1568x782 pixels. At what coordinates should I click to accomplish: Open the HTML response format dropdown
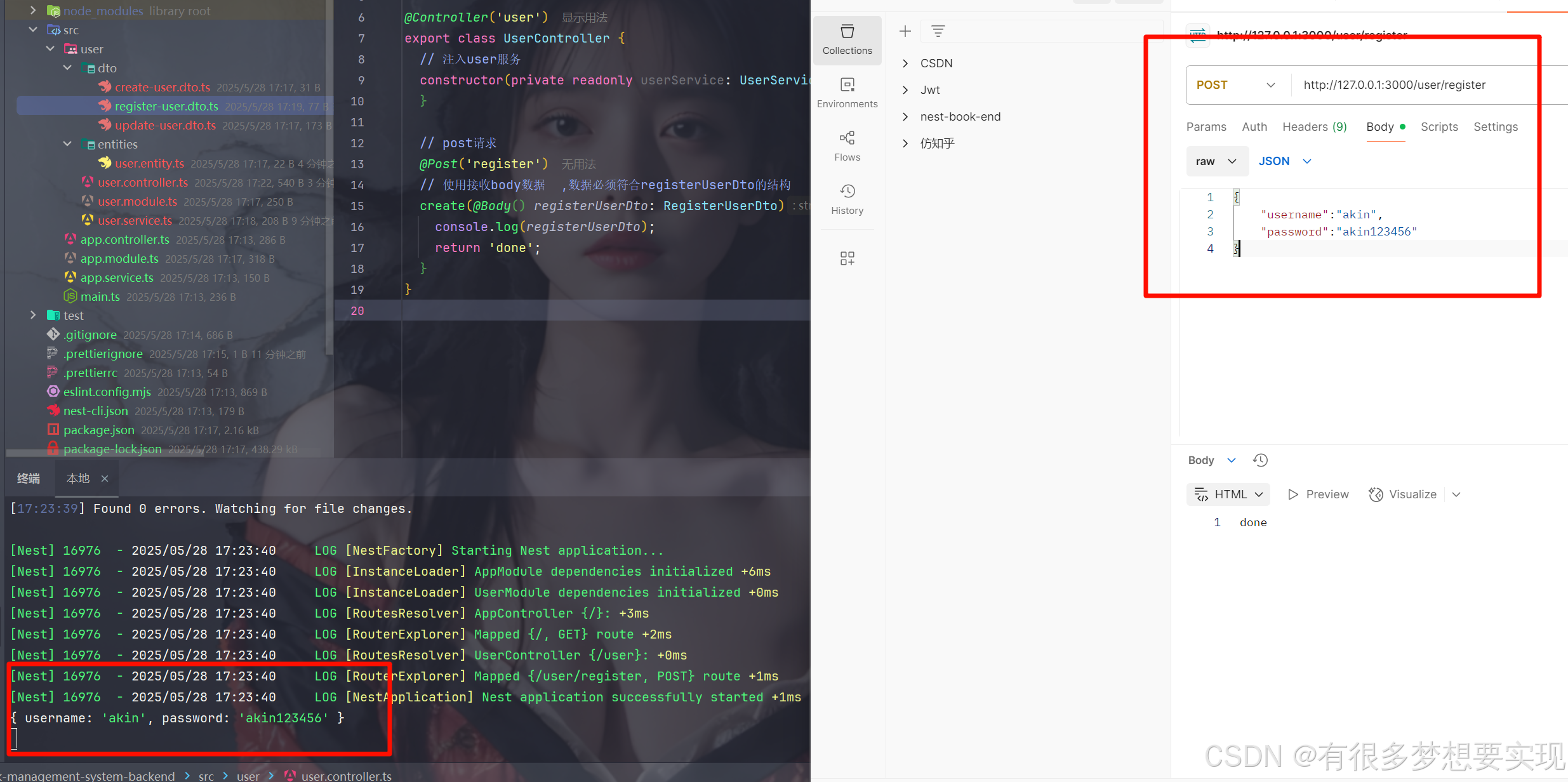pyautogui.click(x=1228, y=494)
